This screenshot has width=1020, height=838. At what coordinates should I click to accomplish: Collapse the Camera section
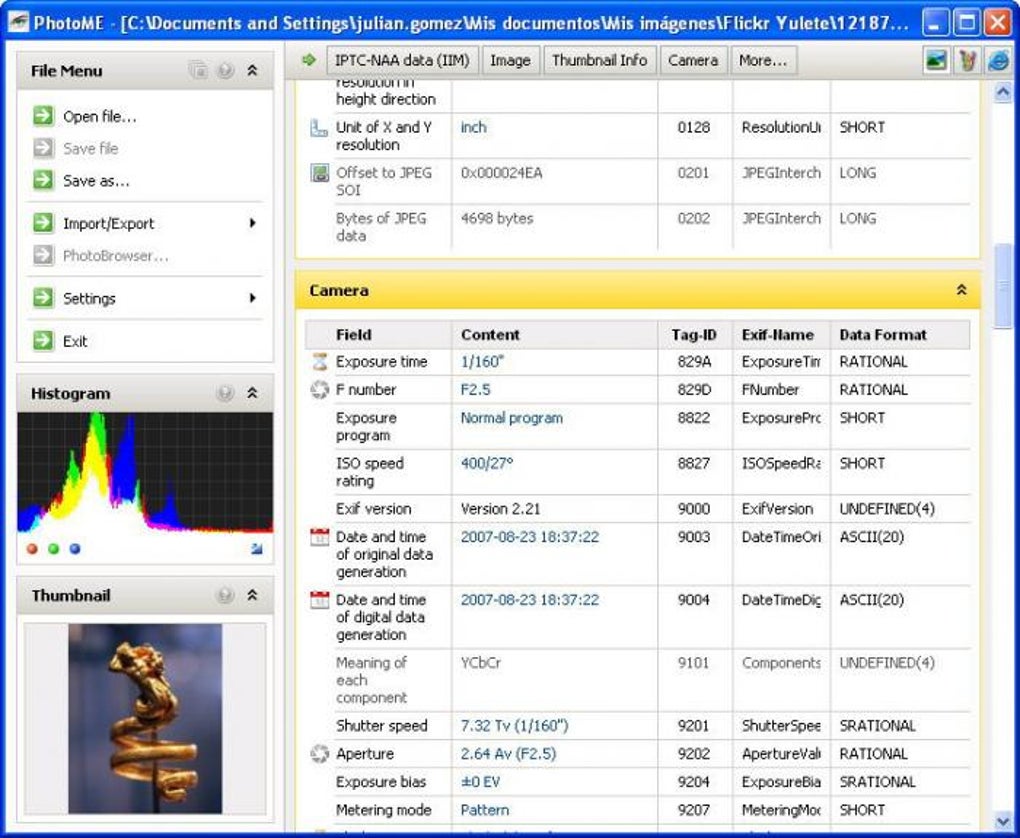click(961, 290)
